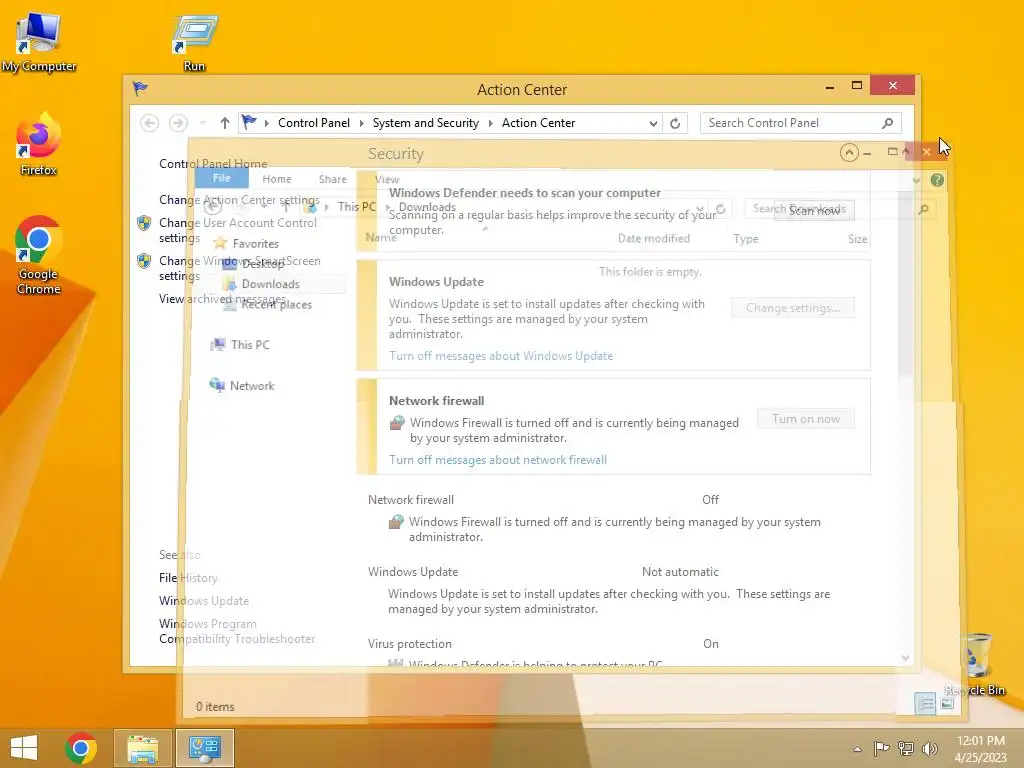Select Downloads in Explorer navigation pane
1024x768 pixels.
point(262,284)
